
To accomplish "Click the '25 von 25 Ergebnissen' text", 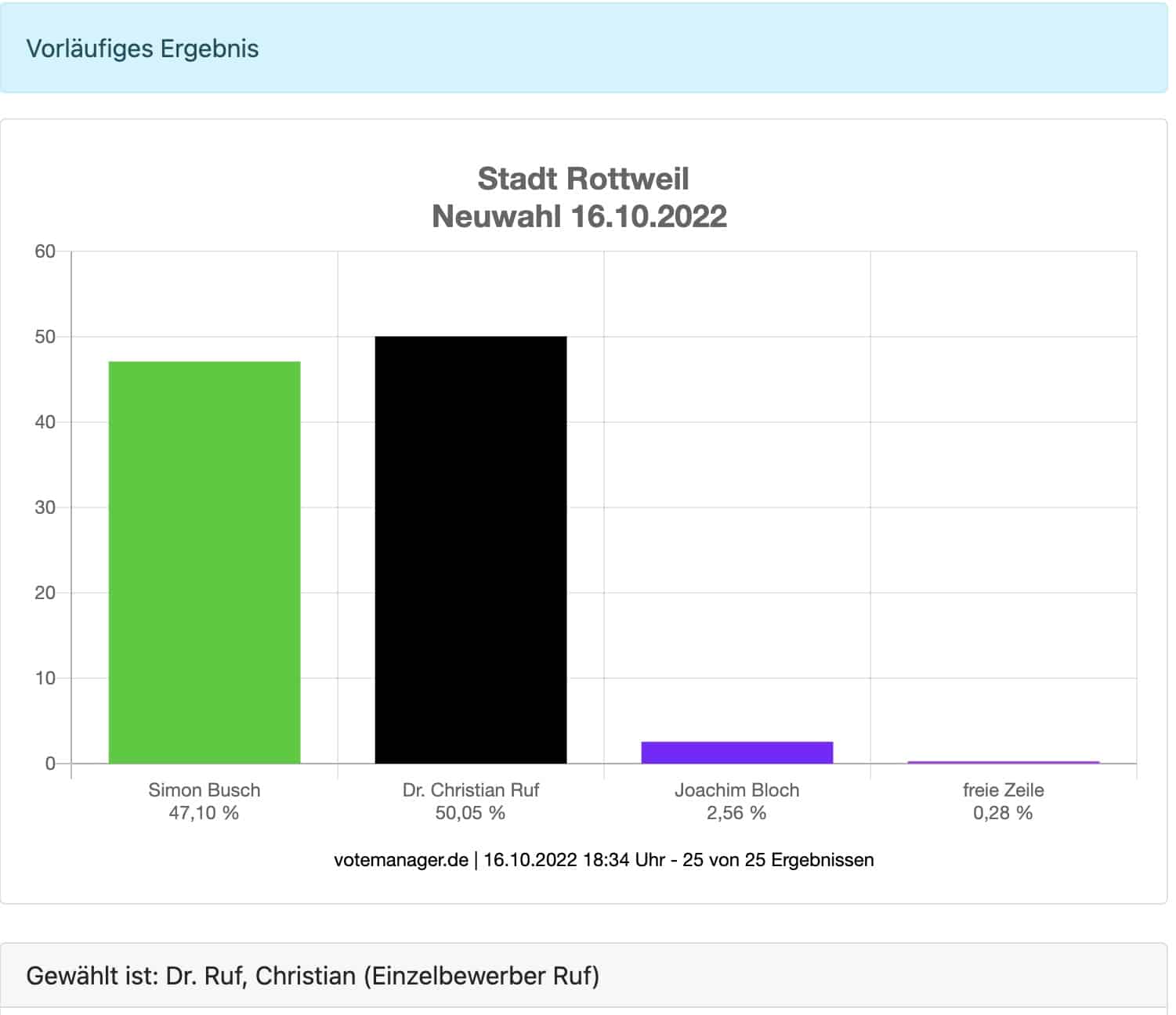I will click(x=777, y=860).
